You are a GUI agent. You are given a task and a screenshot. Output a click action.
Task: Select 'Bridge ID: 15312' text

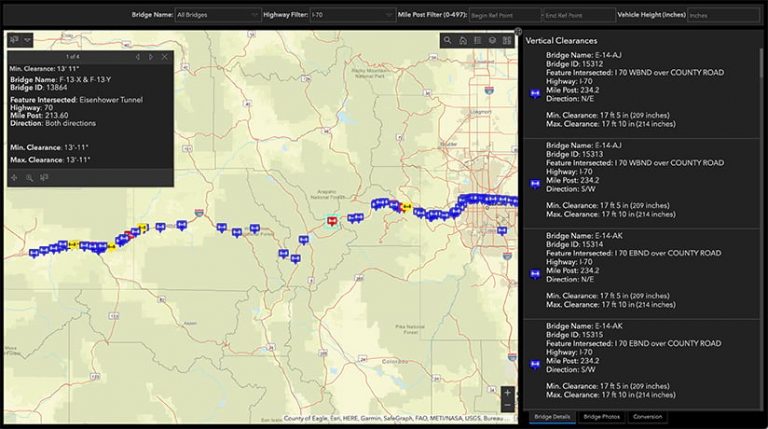(x=575, y=64)
